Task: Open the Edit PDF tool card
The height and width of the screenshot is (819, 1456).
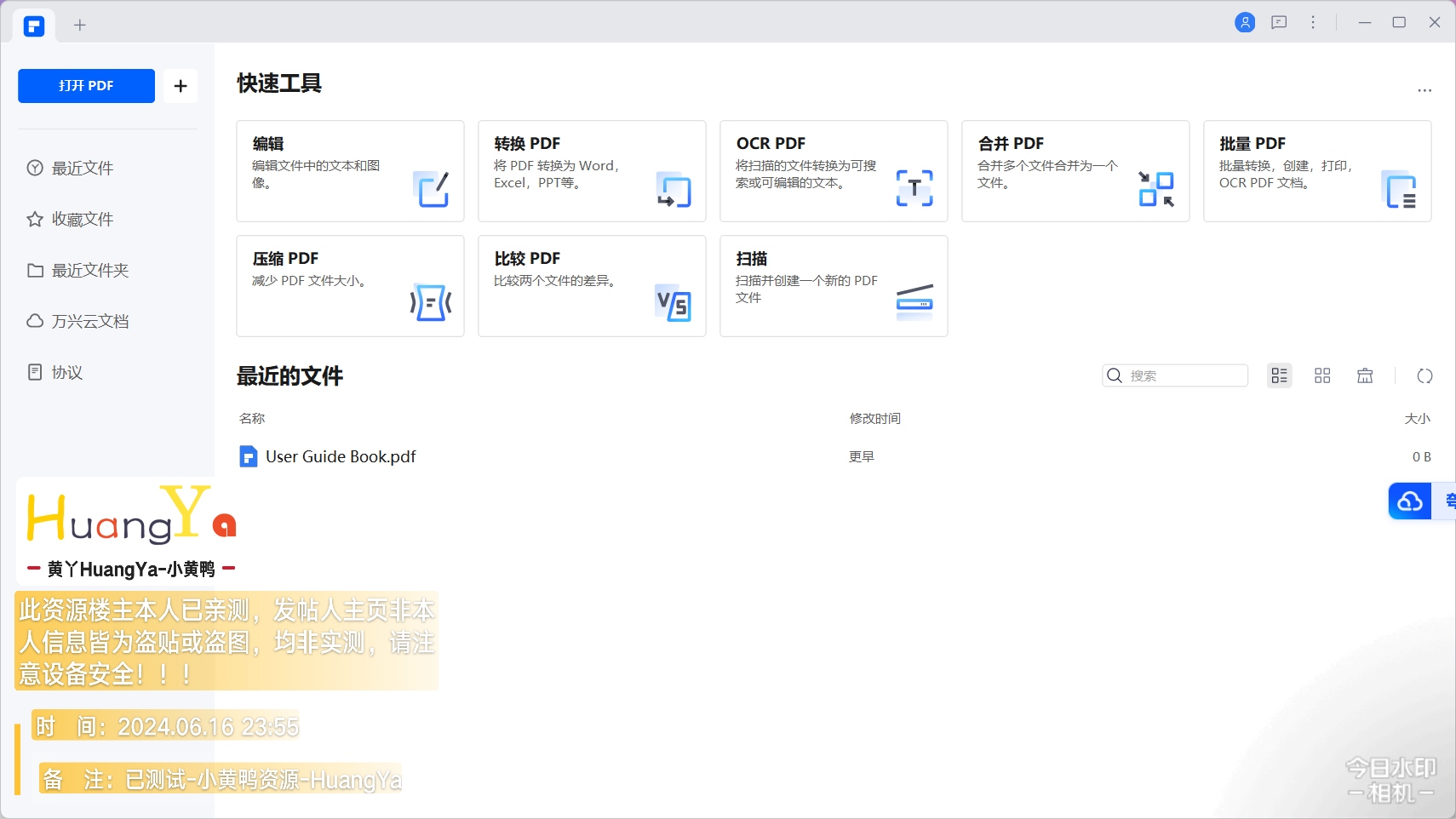Action: [350, 171]
